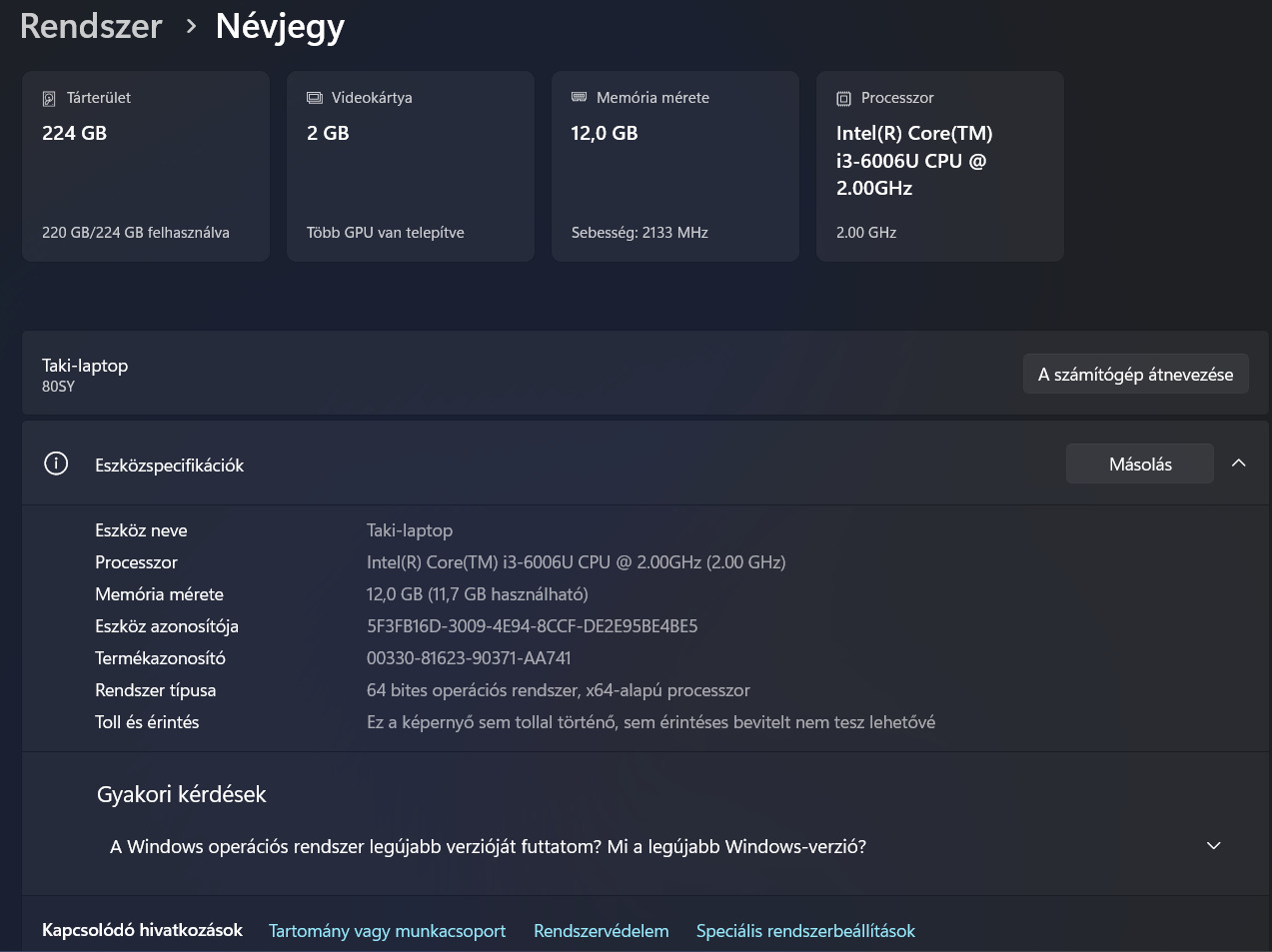Click the info icon beside Eszközspecifikációk
This screenshot has width=1272, height=952.
[x=56, y=464]
